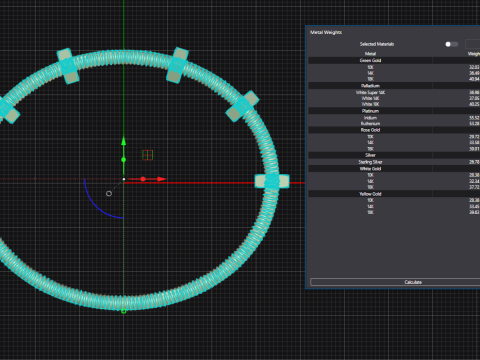Select the top-left prong on the ring
The image size is (480, 360).
68,66
